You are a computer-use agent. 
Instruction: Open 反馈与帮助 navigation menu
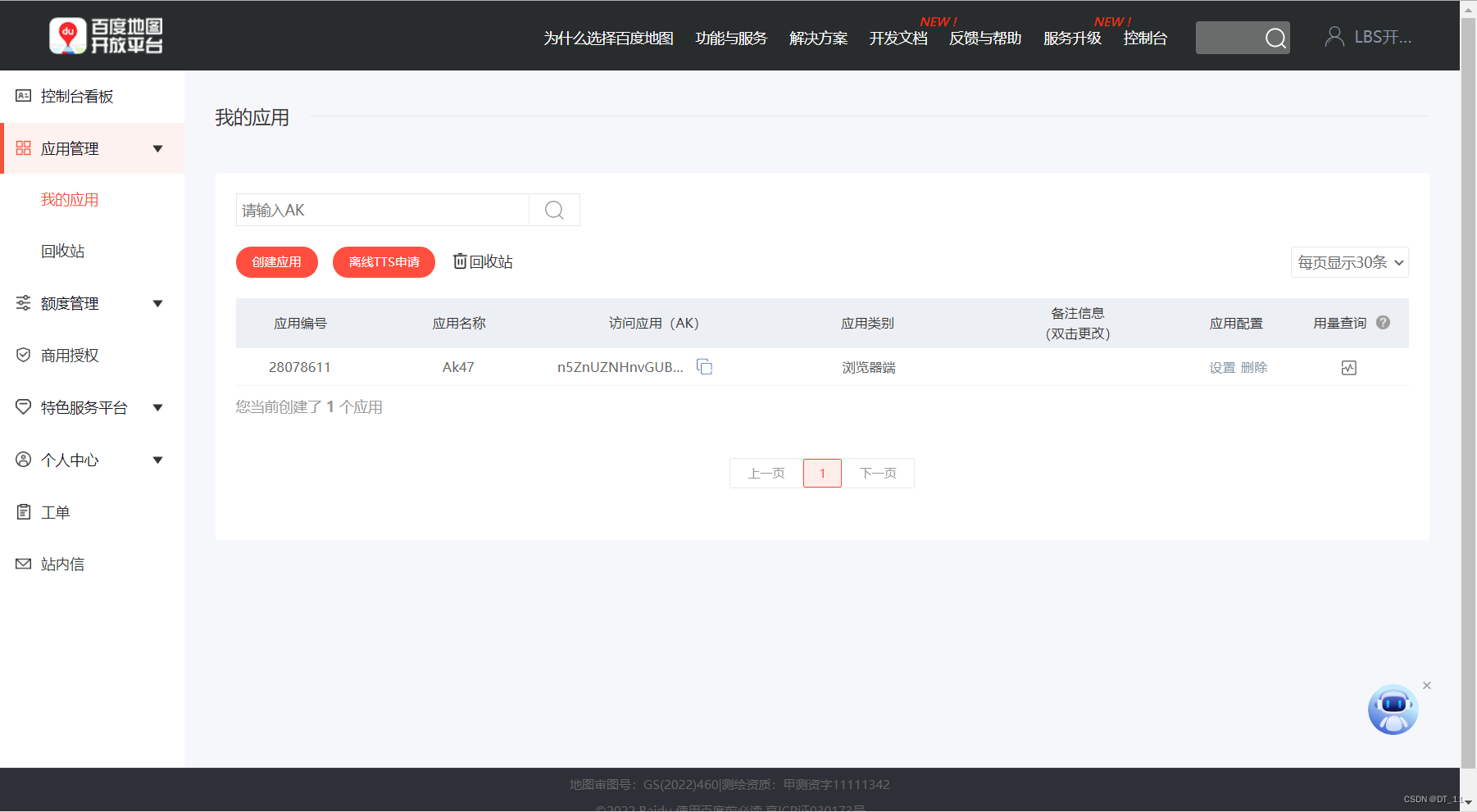click(x=985, y=39)
